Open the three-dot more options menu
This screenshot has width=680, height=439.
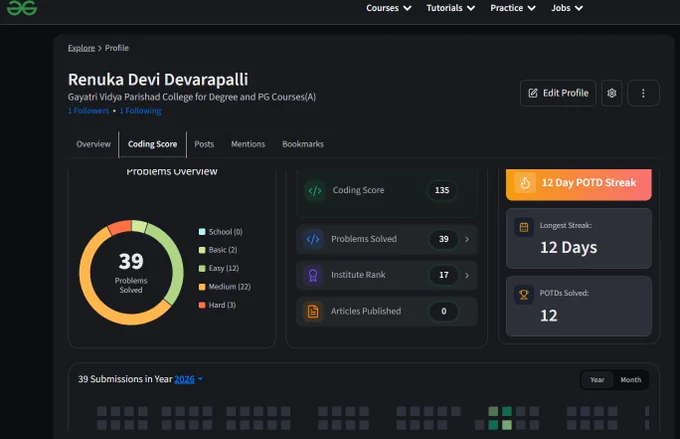pyautogui.click(x=643, y=93)
